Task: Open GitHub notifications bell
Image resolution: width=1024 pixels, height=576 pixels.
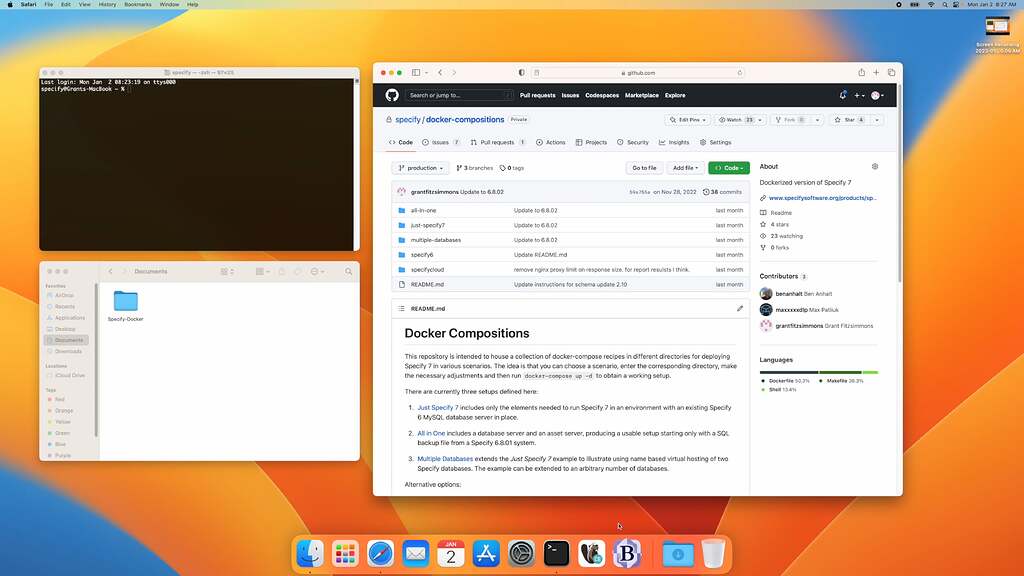Action: pos(843,95)
